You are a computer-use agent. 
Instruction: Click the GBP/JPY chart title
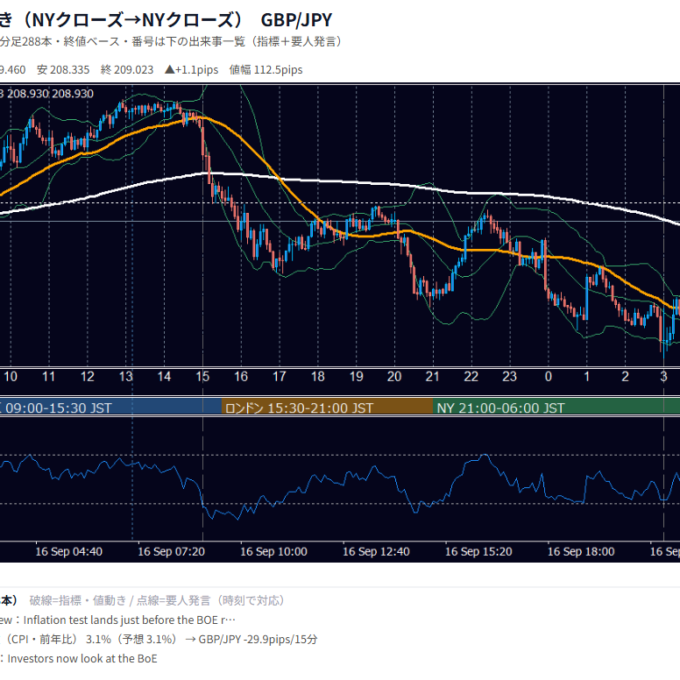coord(166,20)
